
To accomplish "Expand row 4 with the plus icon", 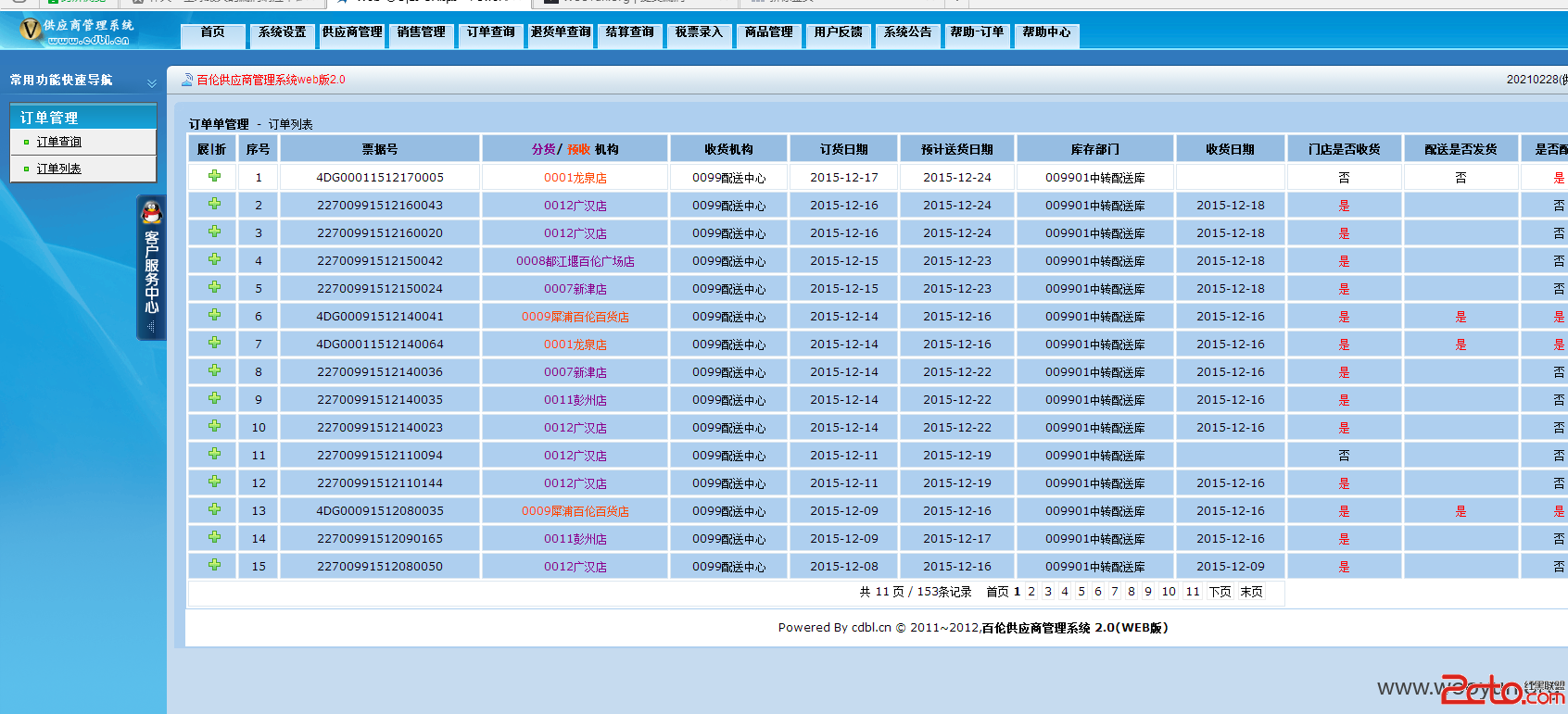I will tap(214, 259).
